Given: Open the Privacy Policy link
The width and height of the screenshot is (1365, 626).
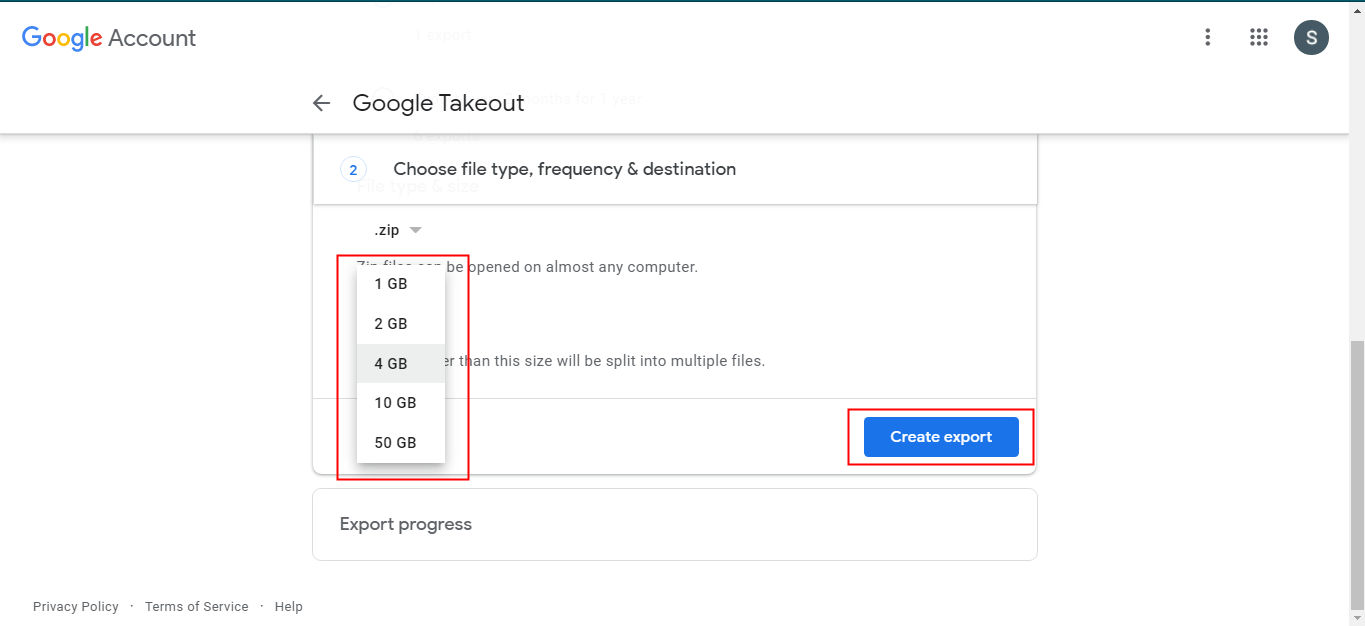Looking at the screenshot, I should click(76, 607).
